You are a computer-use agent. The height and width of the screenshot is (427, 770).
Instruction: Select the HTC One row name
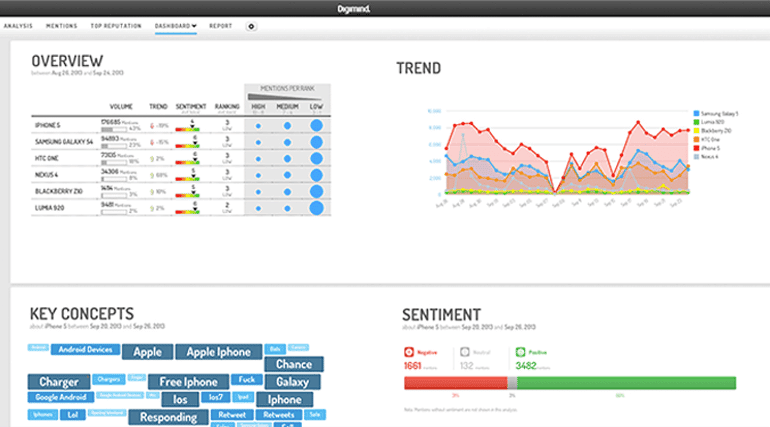47,159
